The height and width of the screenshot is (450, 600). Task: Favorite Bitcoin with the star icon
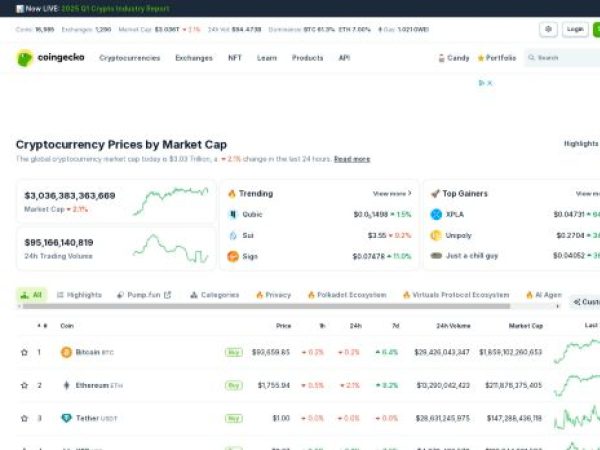point(24,352)
